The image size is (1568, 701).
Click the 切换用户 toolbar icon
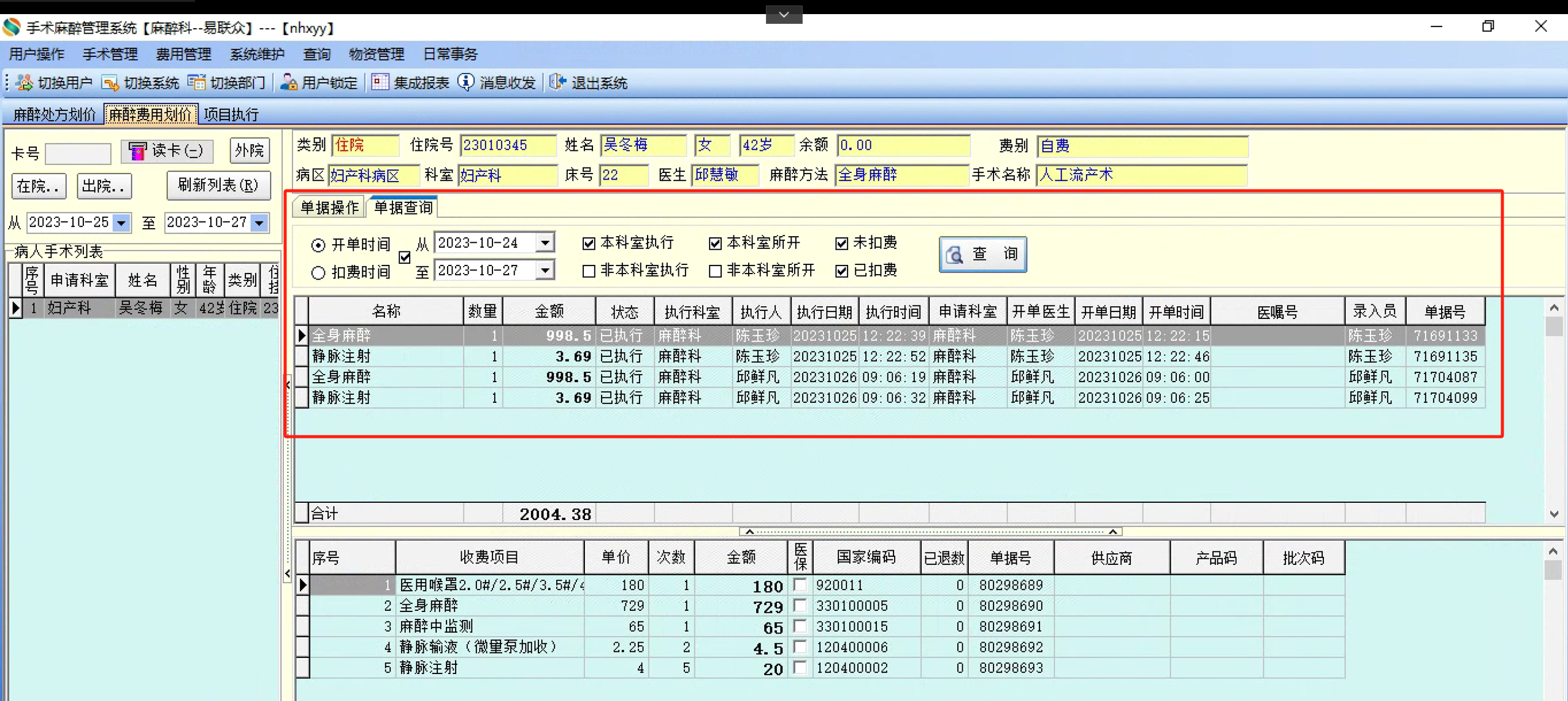[25, 83]
